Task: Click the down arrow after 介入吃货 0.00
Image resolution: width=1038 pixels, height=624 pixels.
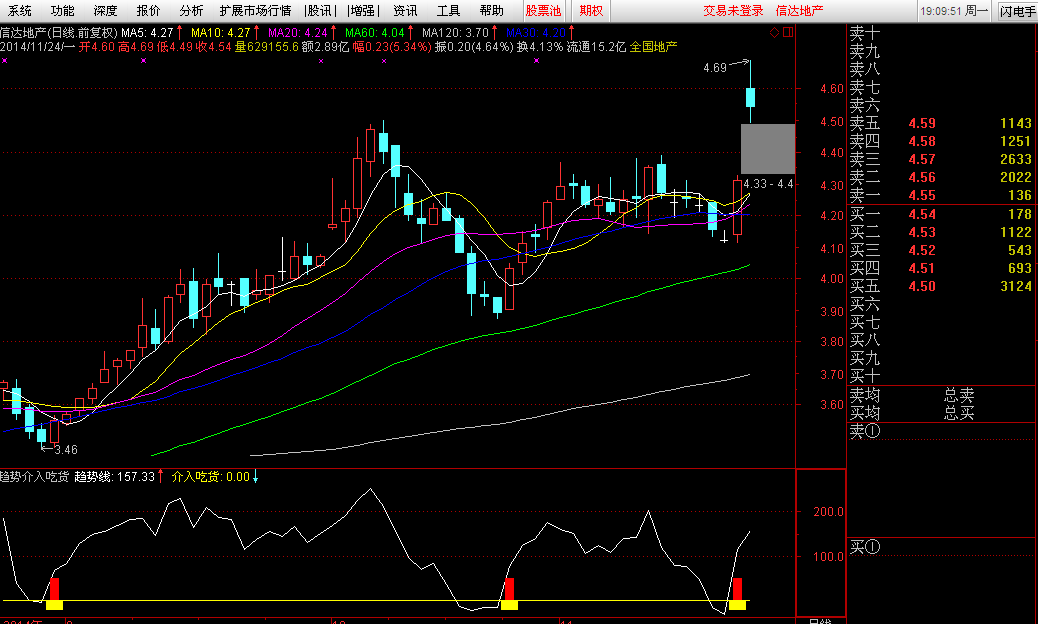Action: click(256, 476)
